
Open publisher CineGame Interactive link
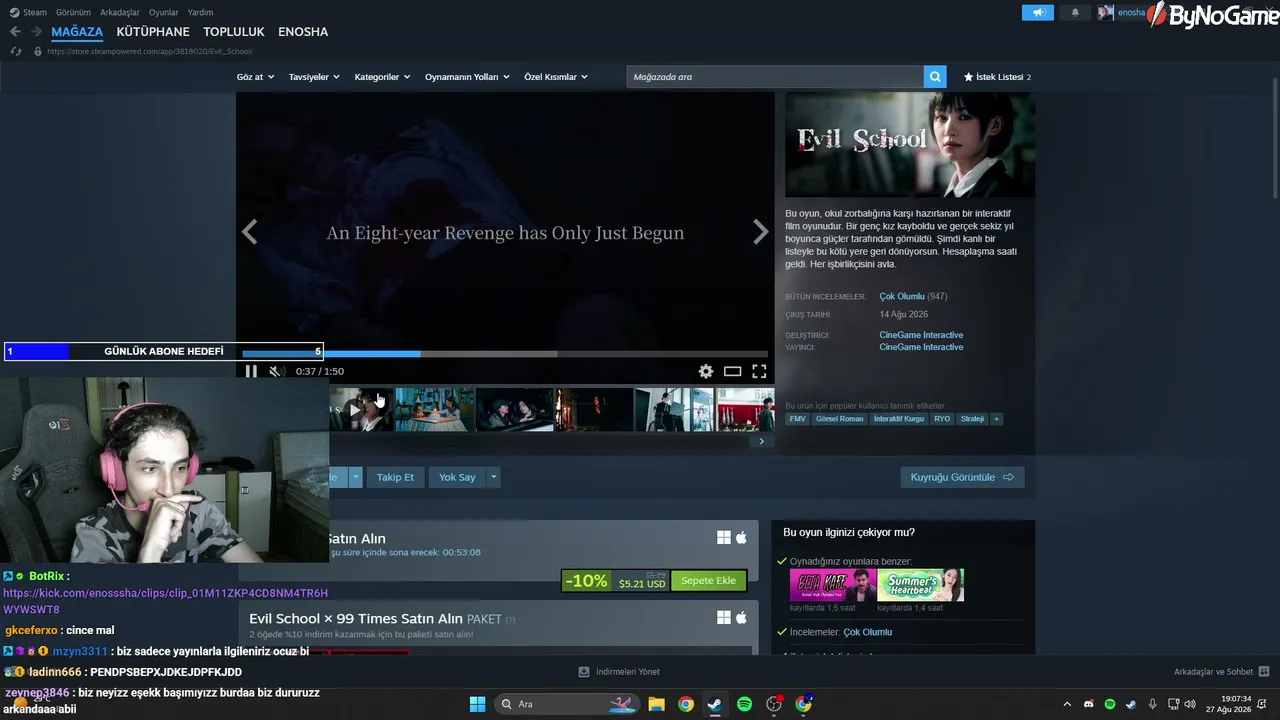click(x=921, y=347)
